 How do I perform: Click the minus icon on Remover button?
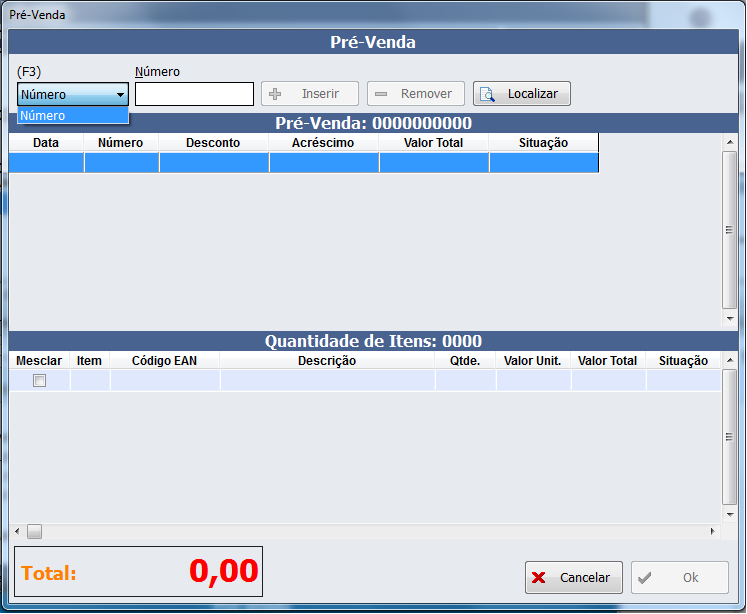tap(381, 94)
